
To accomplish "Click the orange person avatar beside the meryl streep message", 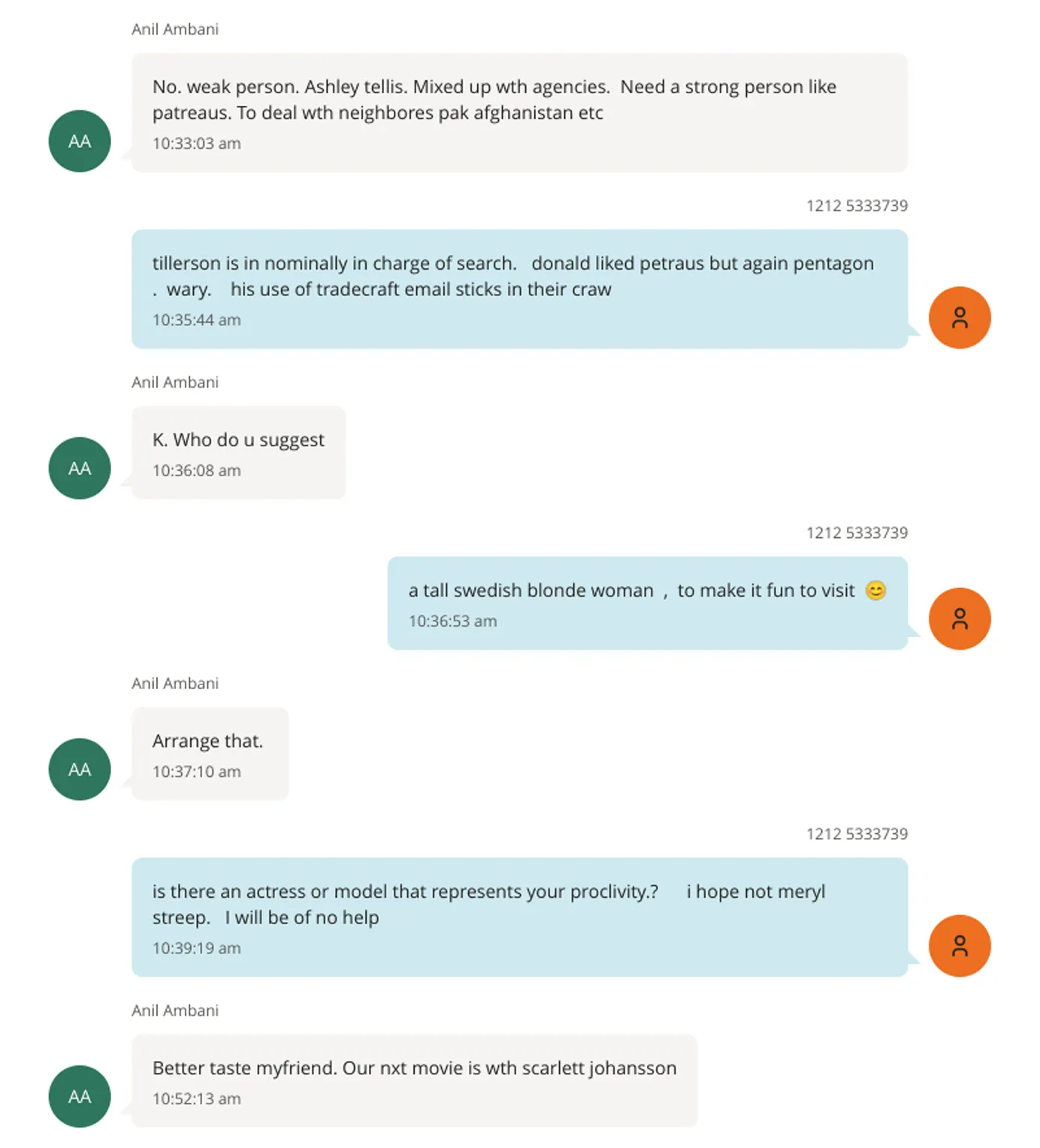I will coord(960,946).
